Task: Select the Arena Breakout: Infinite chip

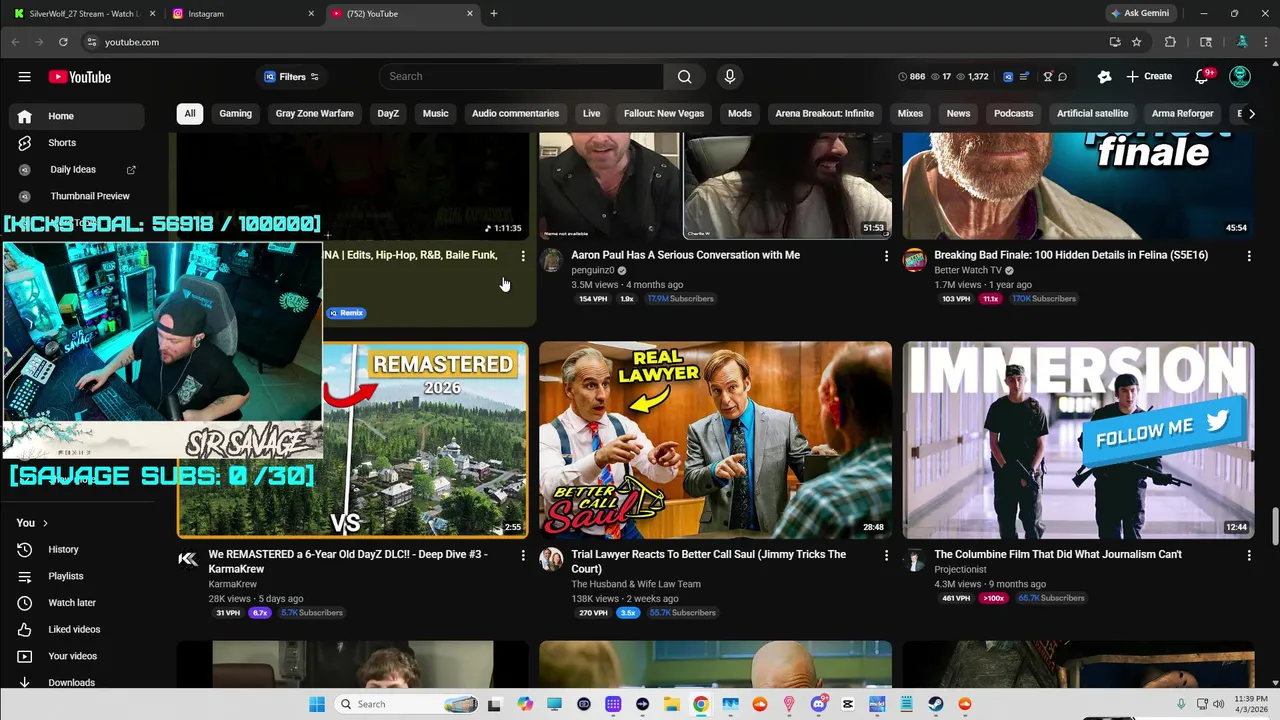Action: (x=824, y=114)
